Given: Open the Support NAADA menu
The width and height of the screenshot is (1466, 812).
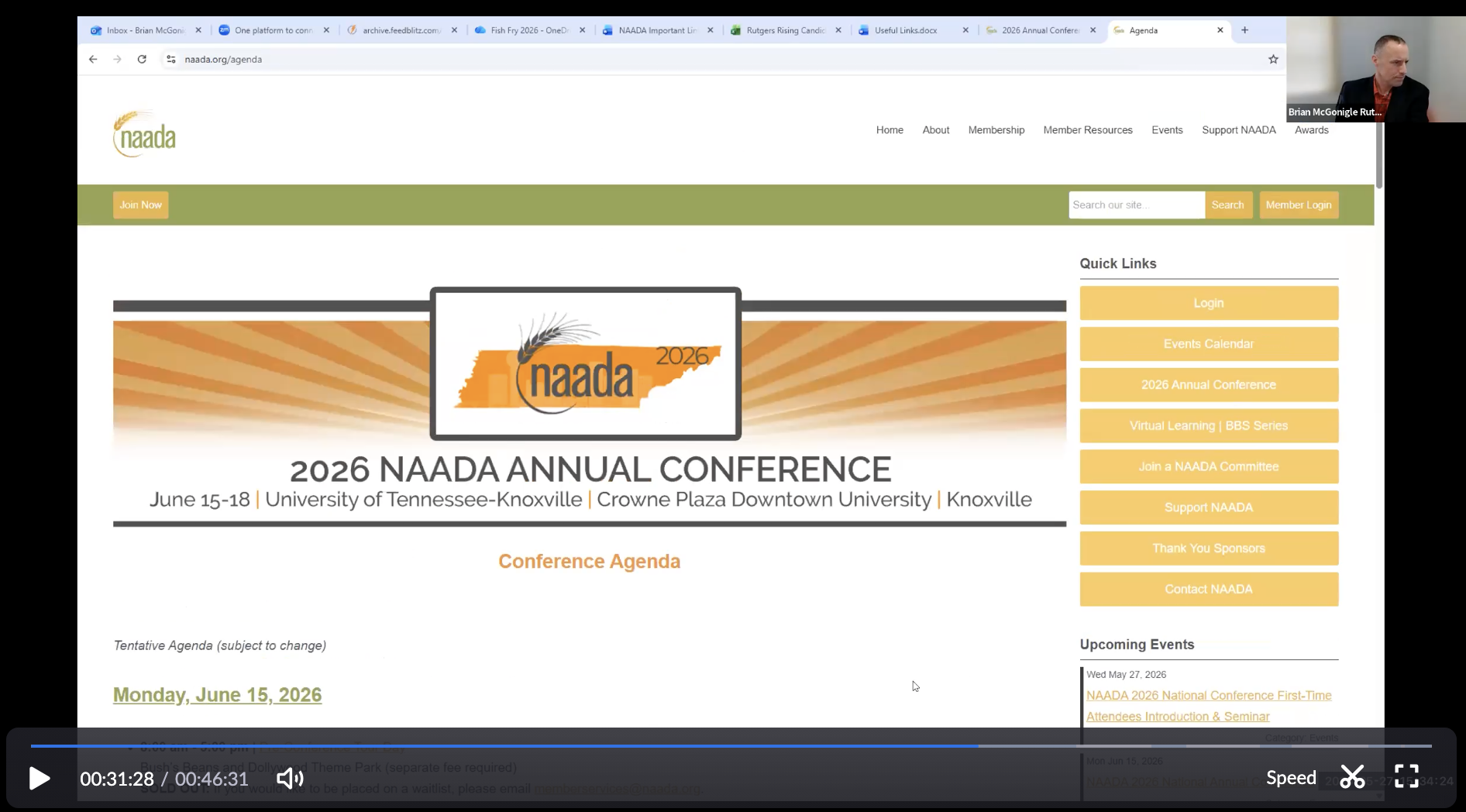Looking at the screenshot, I should coord(1238,130).
